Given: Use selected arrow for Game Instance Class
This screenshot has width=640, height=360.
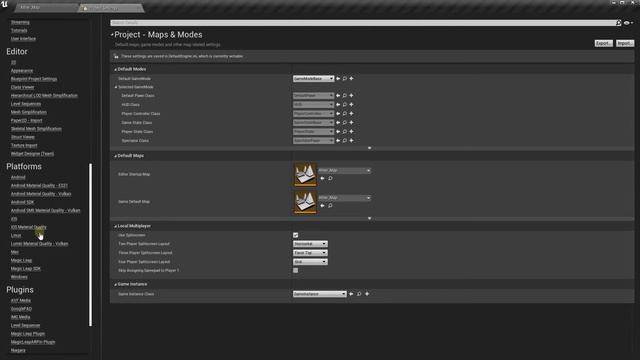Looking at the screenshot, I should click(351, 294).
